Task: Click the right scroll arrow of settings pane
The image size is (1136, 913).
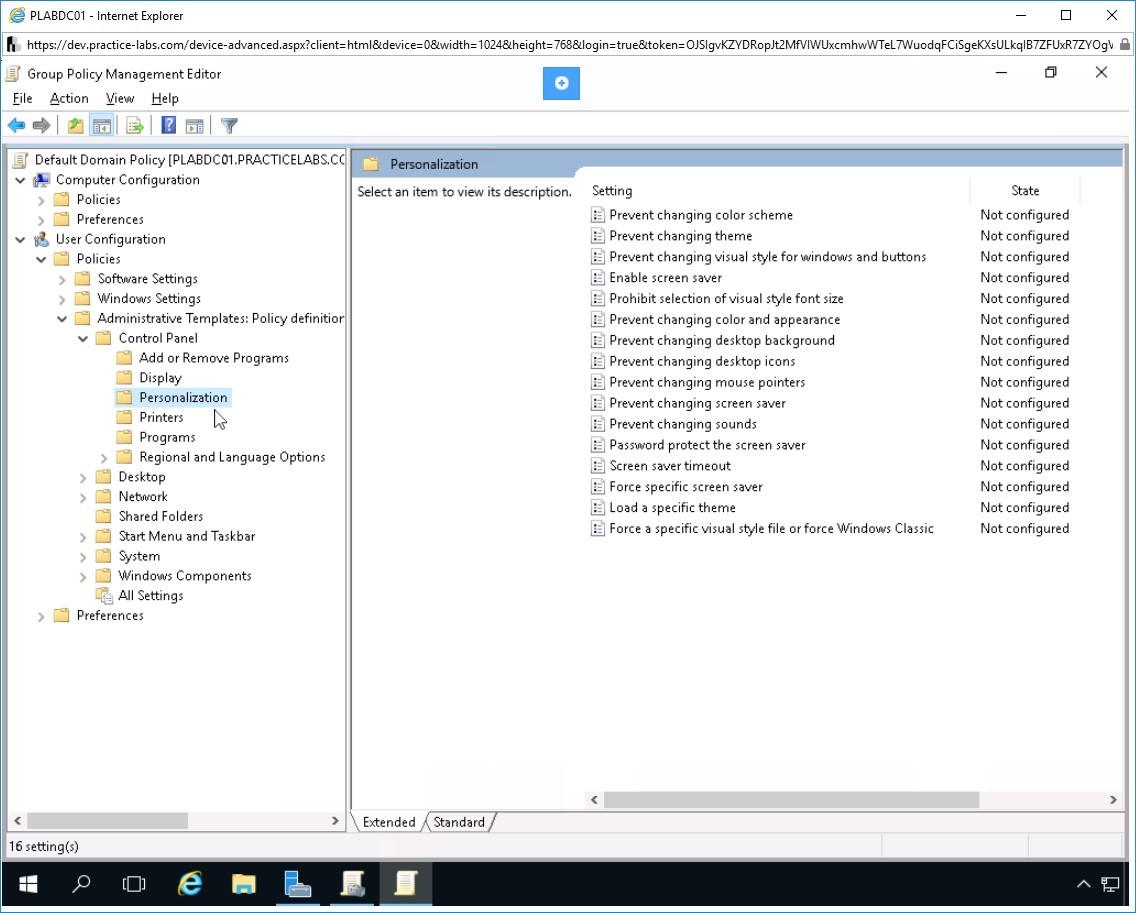Action: 1113,800
